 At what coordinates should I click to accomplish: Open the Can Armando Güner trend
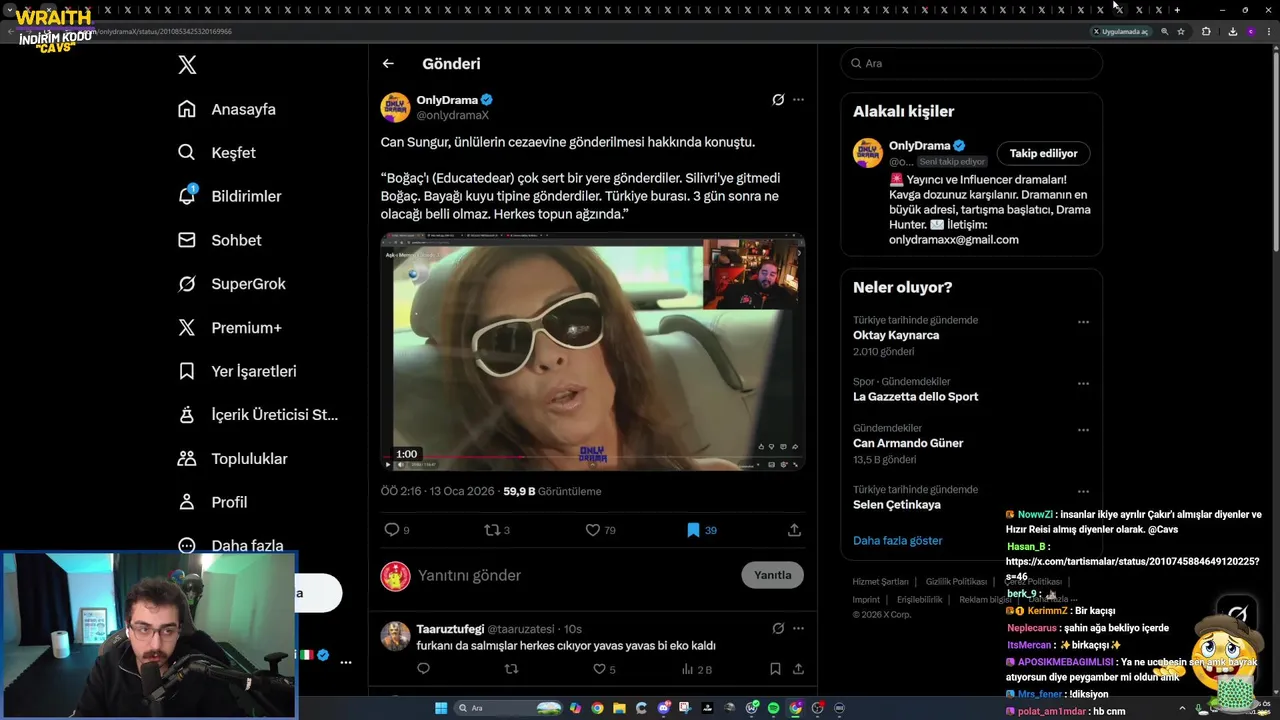coord(908,443)
